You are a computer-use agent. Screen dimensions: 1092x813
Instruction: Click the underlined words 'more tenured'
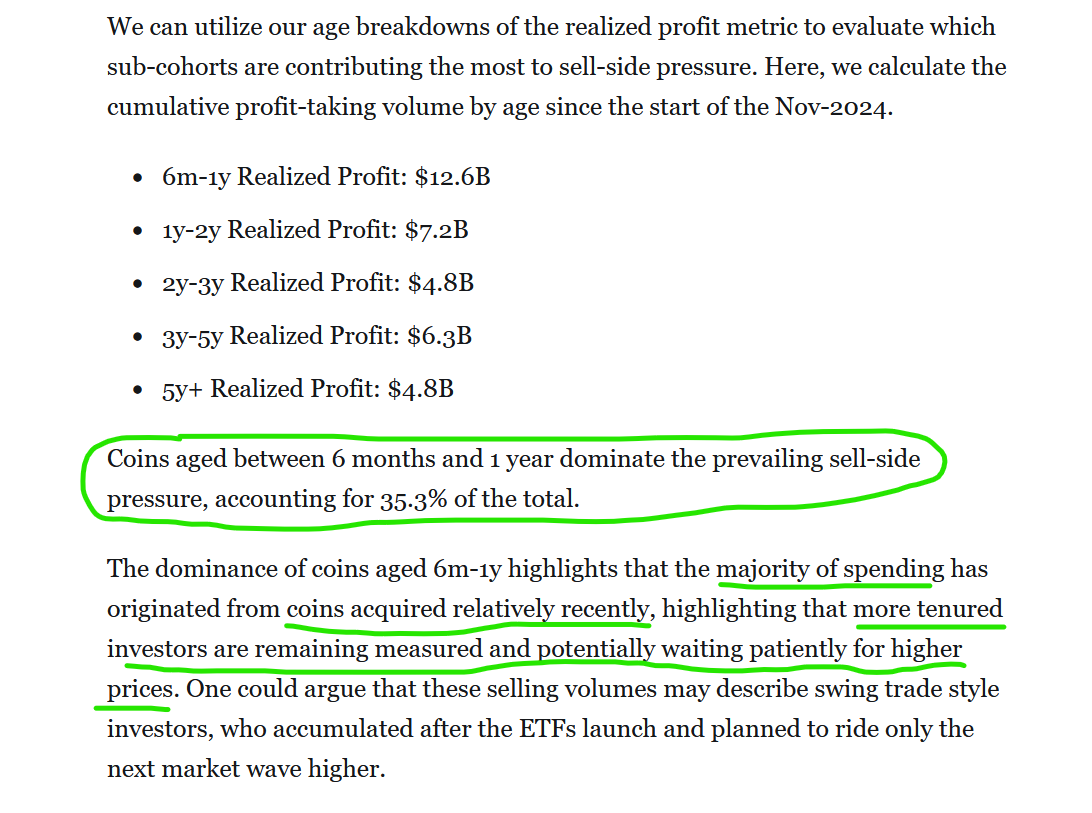point(928,609)
